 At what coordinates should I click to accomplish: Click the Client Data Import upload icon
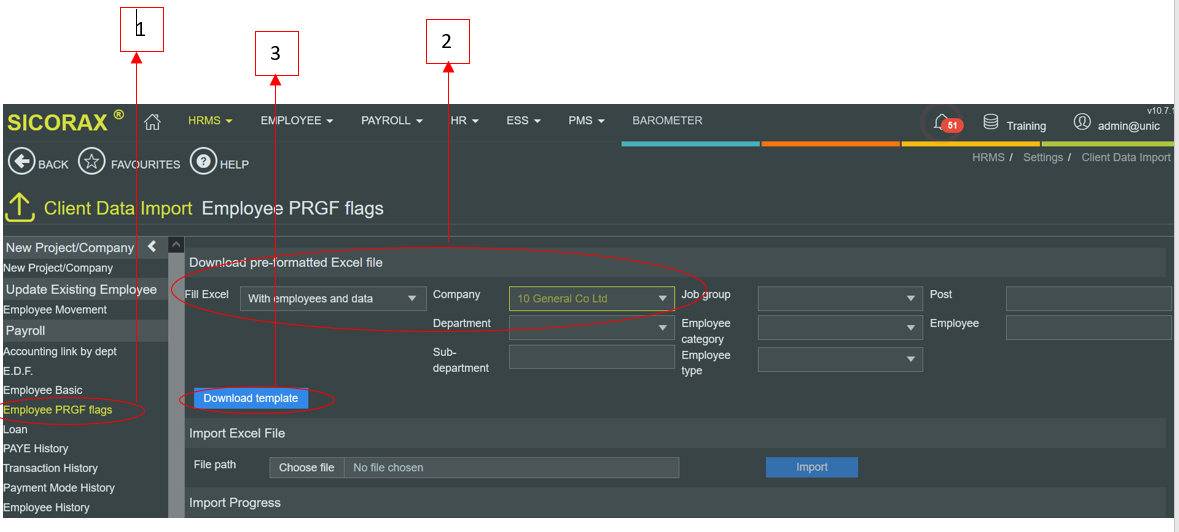coord(20,208)
